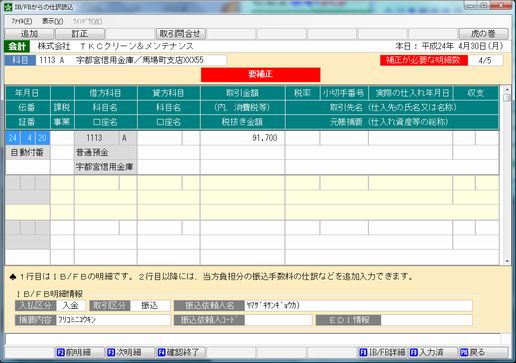The width and height of the screenshot is (516, 363).
Task: Click the empty credit account code cell
Action: (x=160, y=138)
